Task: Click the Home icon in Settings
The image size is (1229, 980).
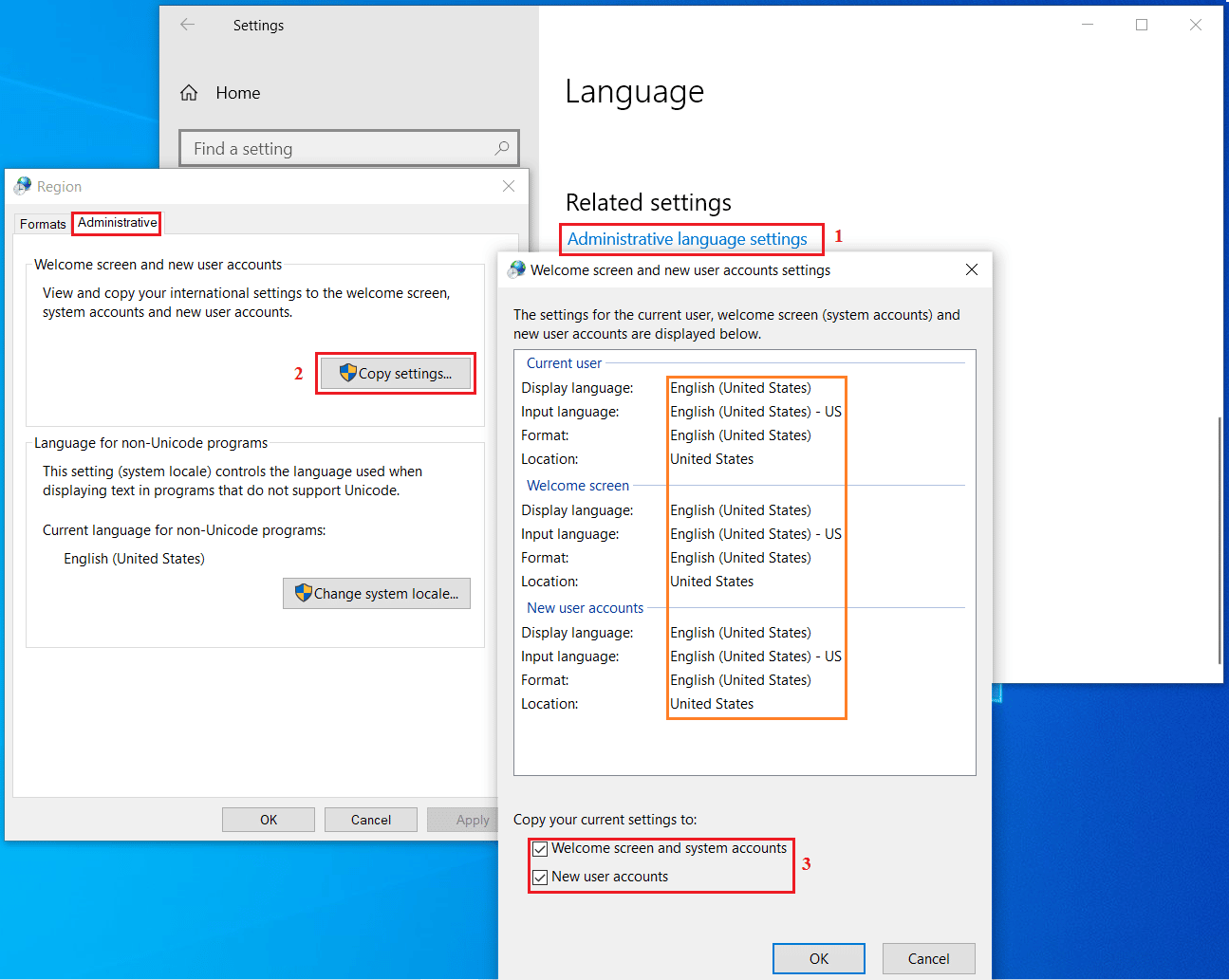Action: pos(189,93)
